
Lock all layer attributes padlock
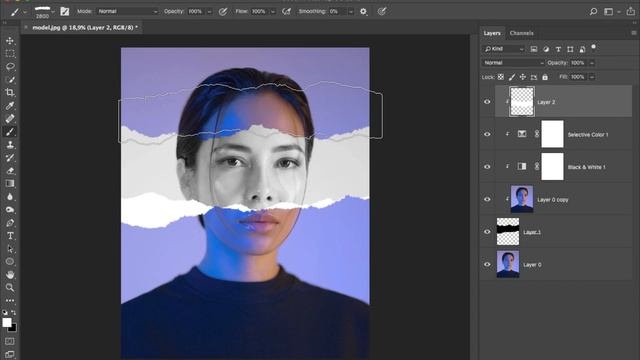pyautogui.click(x=544, y=77)
